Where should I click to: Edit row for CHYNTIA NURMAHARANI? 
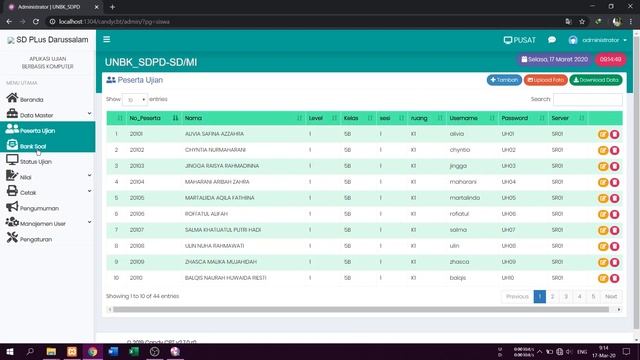tap(603, 150)
